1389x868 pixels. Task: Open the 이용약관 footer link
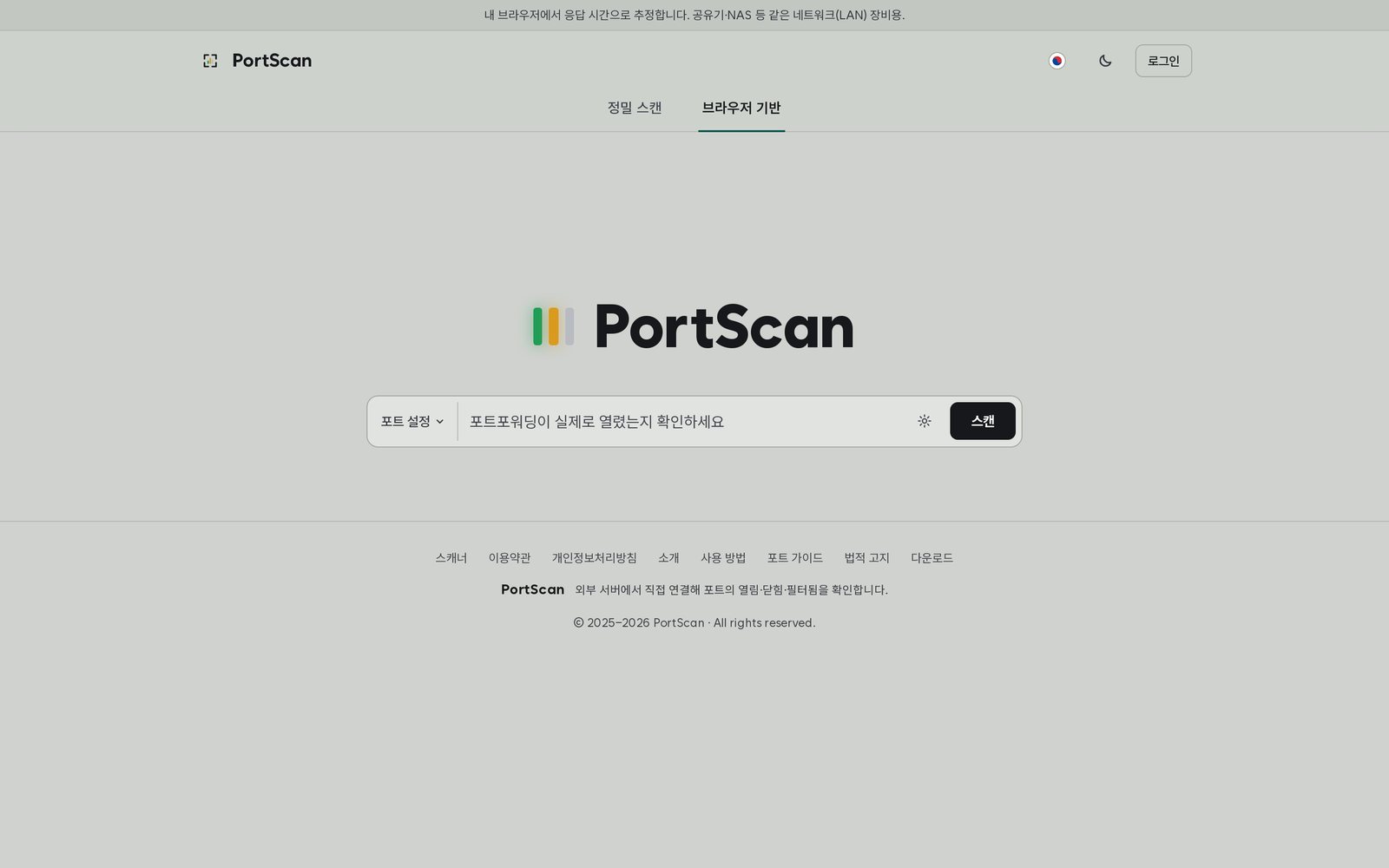510,558
